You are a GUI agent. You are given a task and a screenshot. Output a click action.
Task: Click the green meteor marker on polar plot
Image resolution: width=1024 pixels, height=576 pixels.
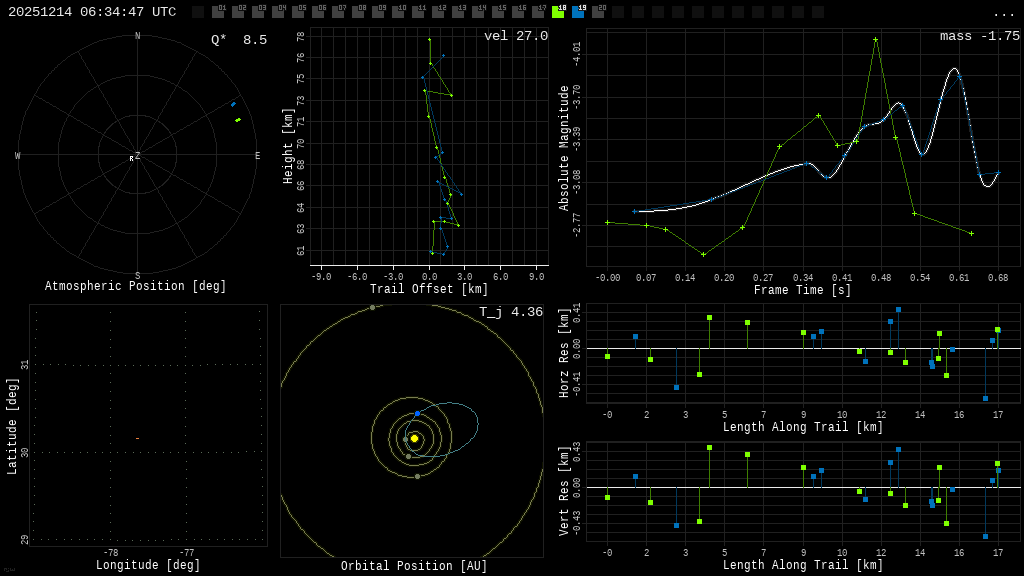tap(238, 120)
